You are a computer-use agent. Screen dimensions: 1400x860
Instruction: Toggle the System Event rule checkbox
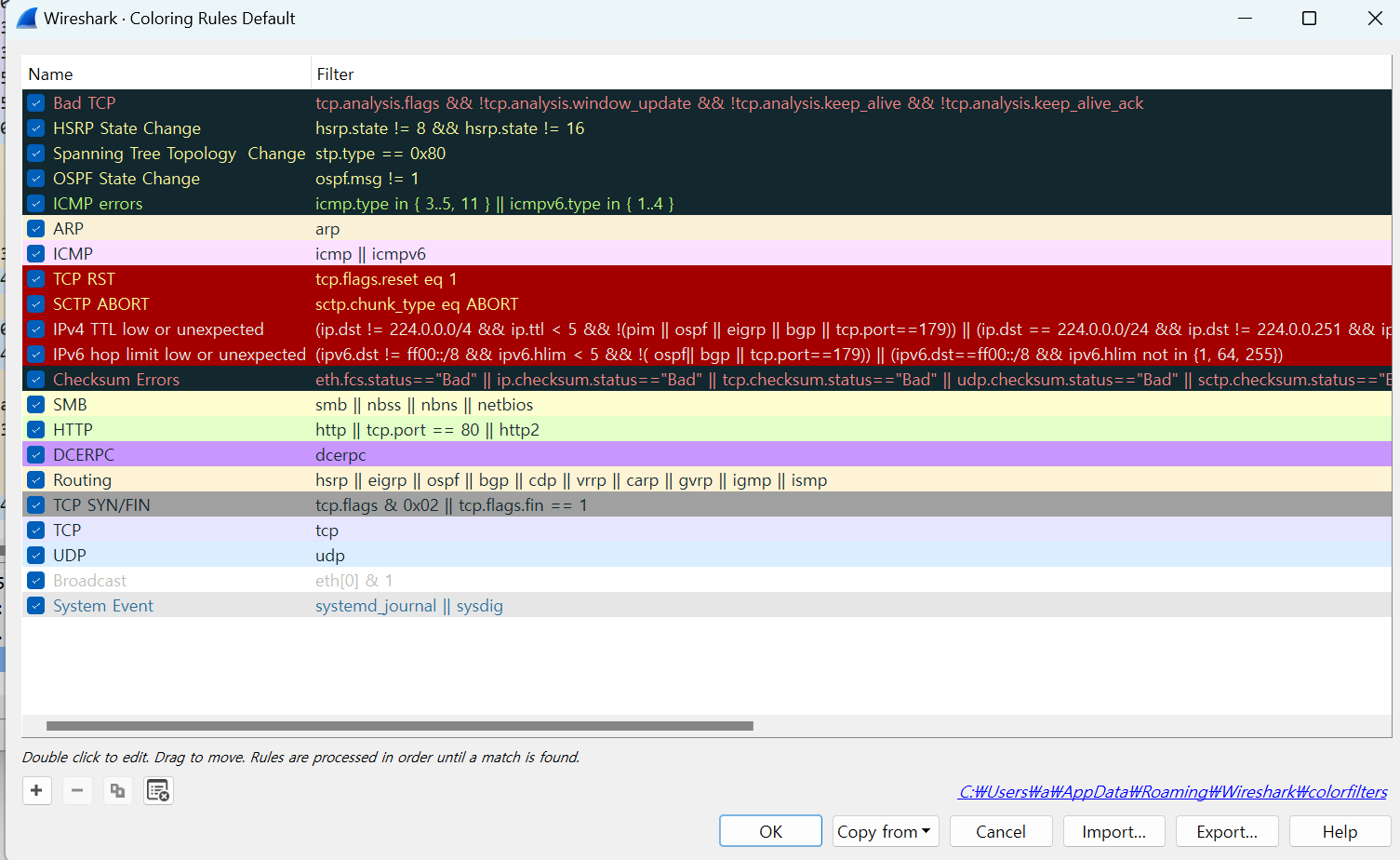[36, 606]
